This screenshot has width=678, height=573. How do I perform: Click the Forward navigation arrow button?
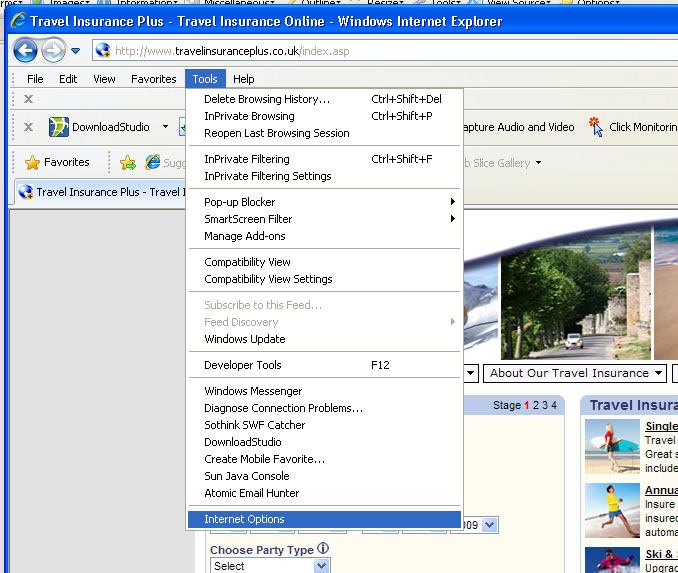click(54, 51)
